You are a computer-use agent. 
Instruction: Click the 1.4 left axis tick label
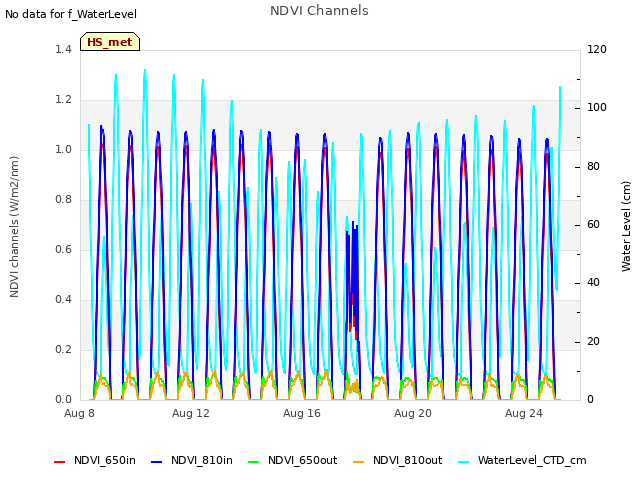[63, 49]
